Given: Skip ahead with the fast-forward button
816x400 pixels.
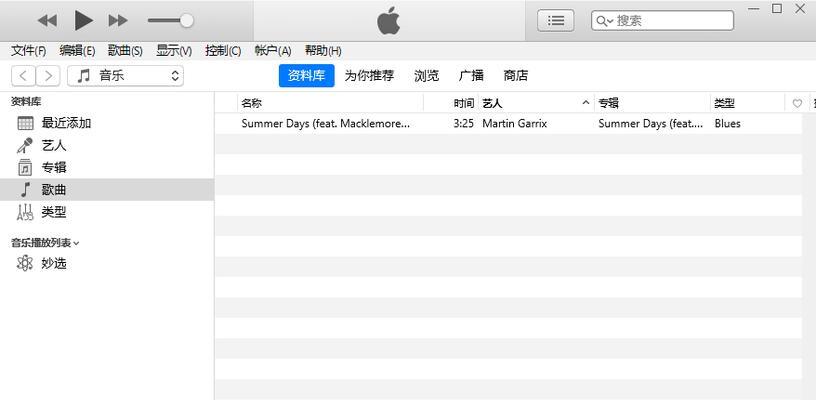Looking at the screenshot, I should click(x=118, y=21).
